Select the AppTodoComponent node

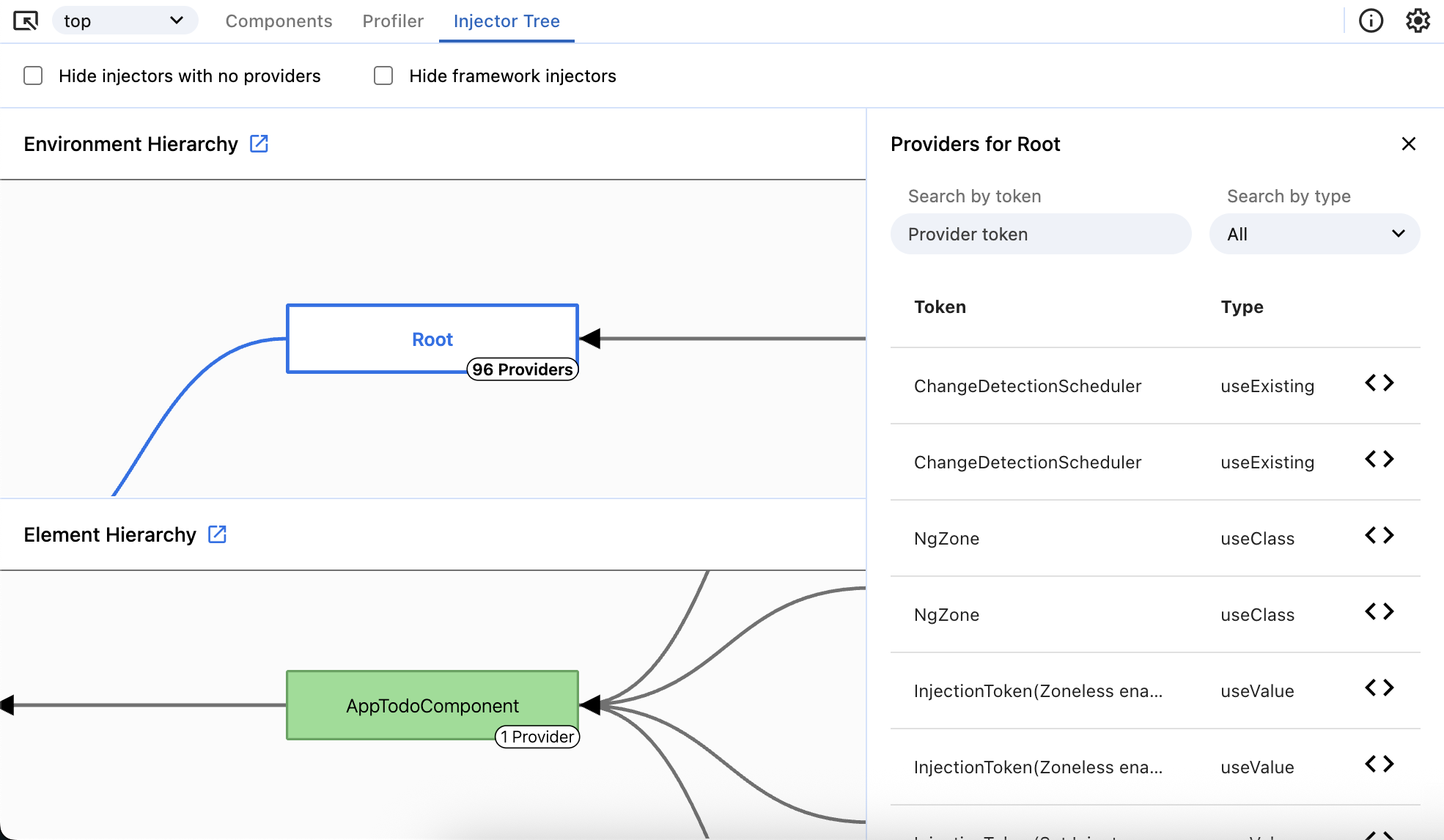pyautogui.click(x=432, y=705)
